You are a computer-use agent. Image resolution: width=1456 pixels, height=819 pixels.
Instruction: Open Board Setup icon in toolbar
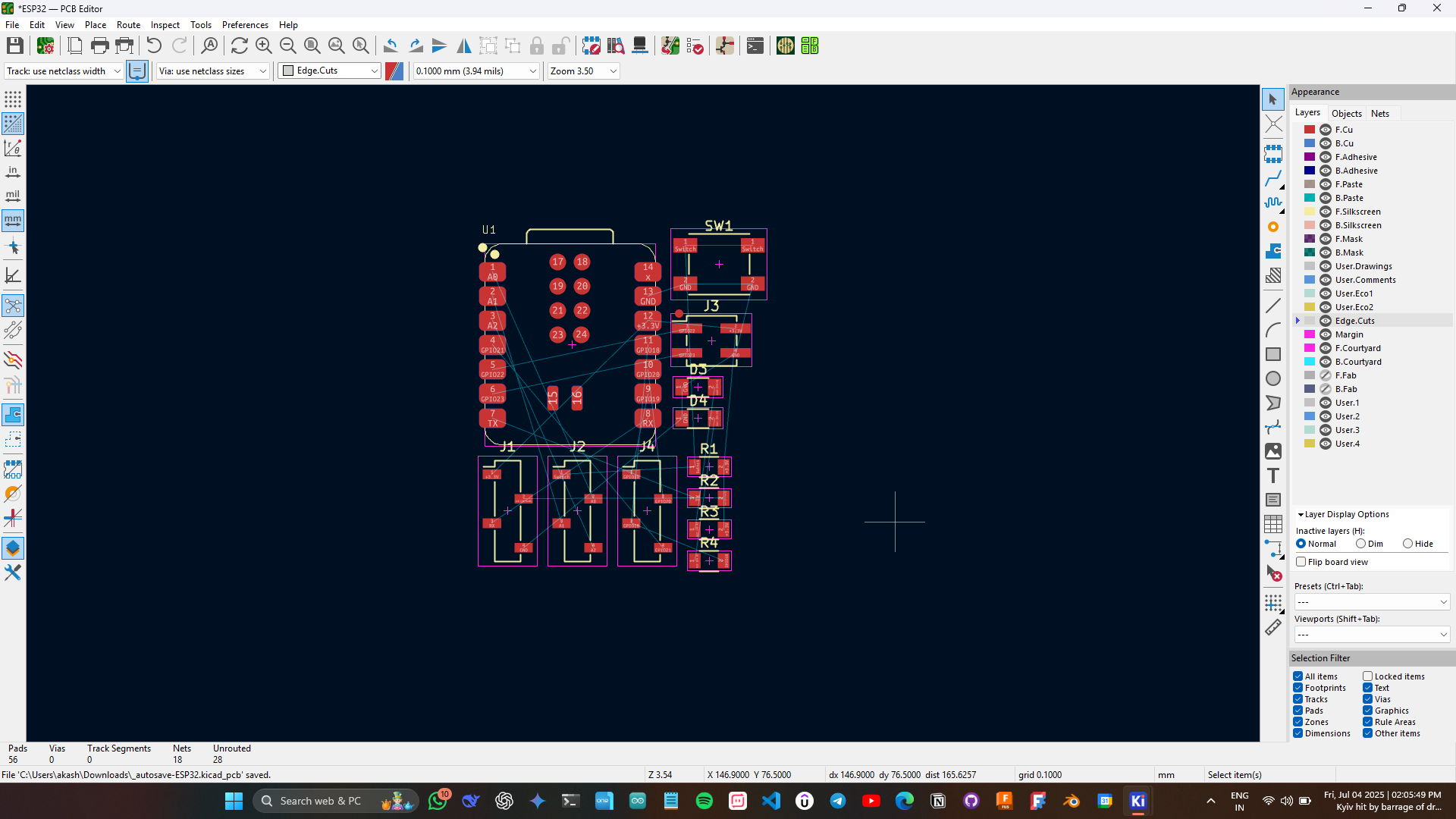(x=45, y=46)
